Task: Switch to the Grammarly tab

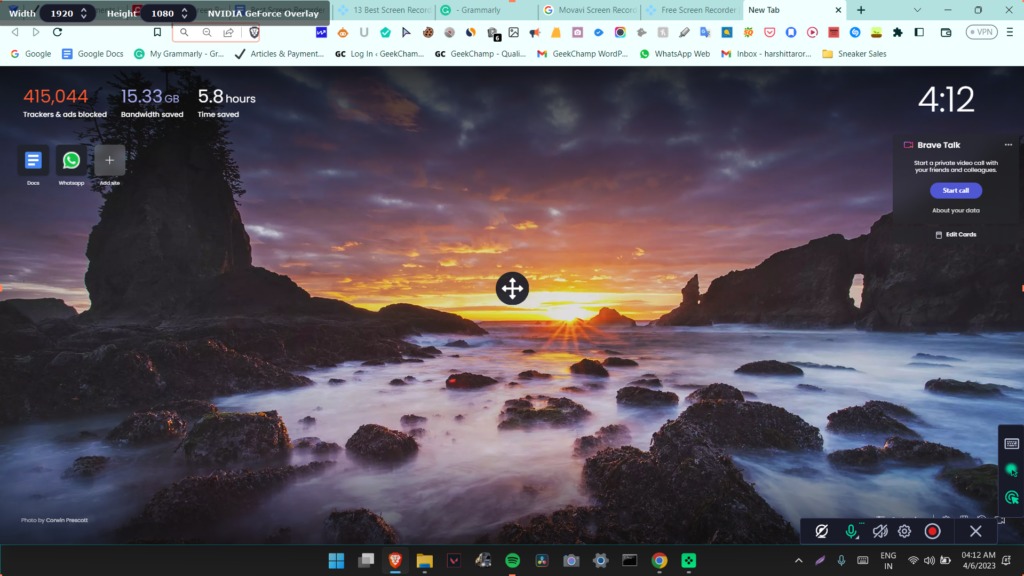Action: 486,10
